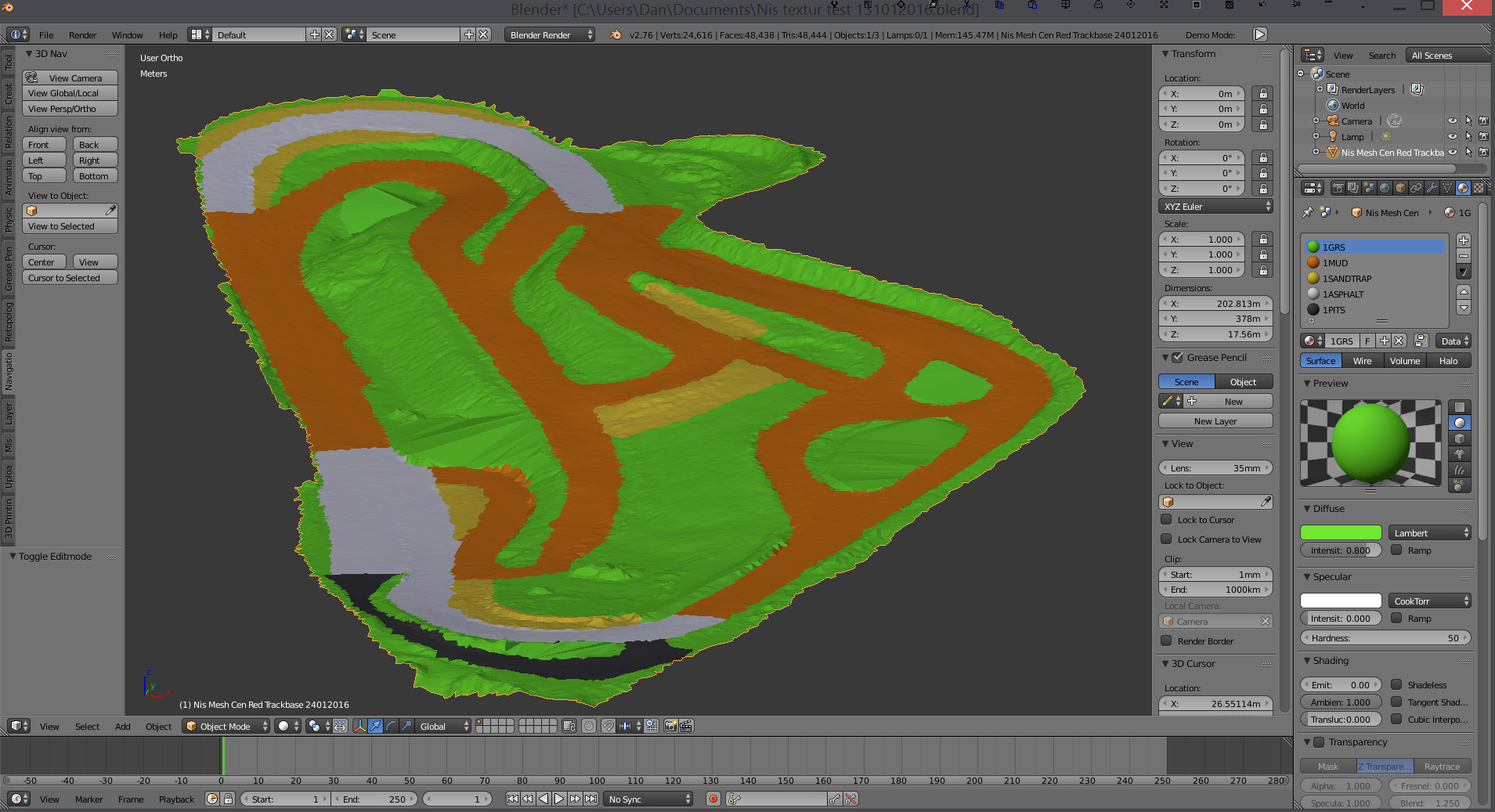The width and height of the screenshot is (1495, 812).
Task: Click the Top view align button
Action: [44, 175]
